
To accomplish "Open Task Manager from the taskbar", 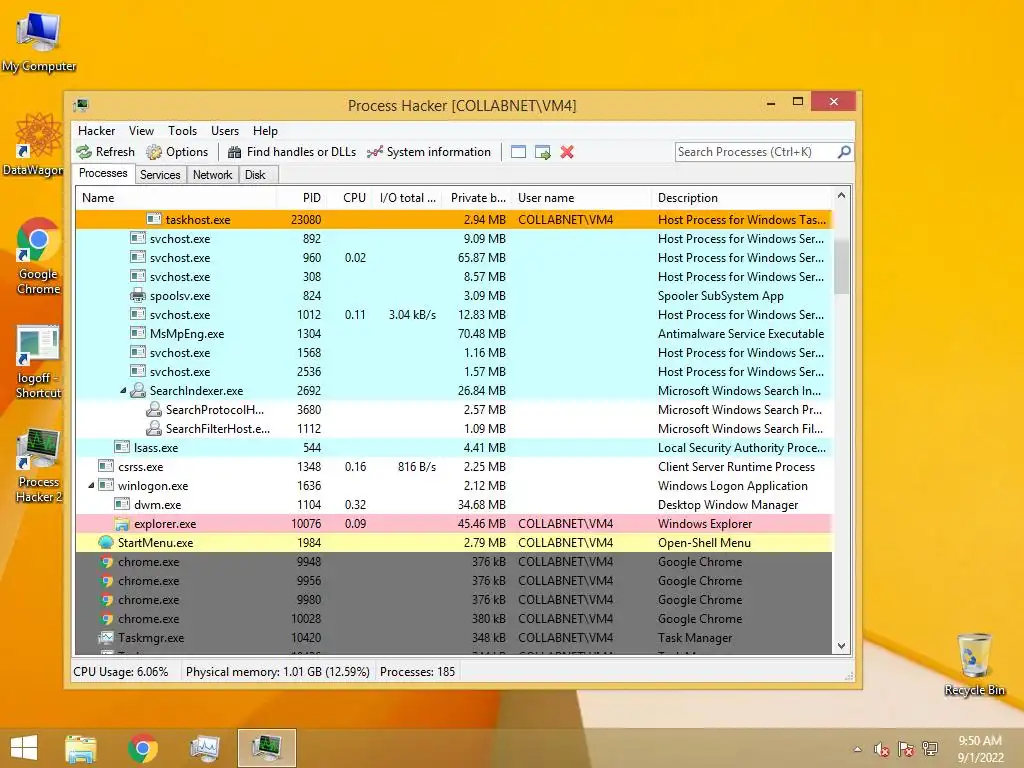I will [204, 748].
